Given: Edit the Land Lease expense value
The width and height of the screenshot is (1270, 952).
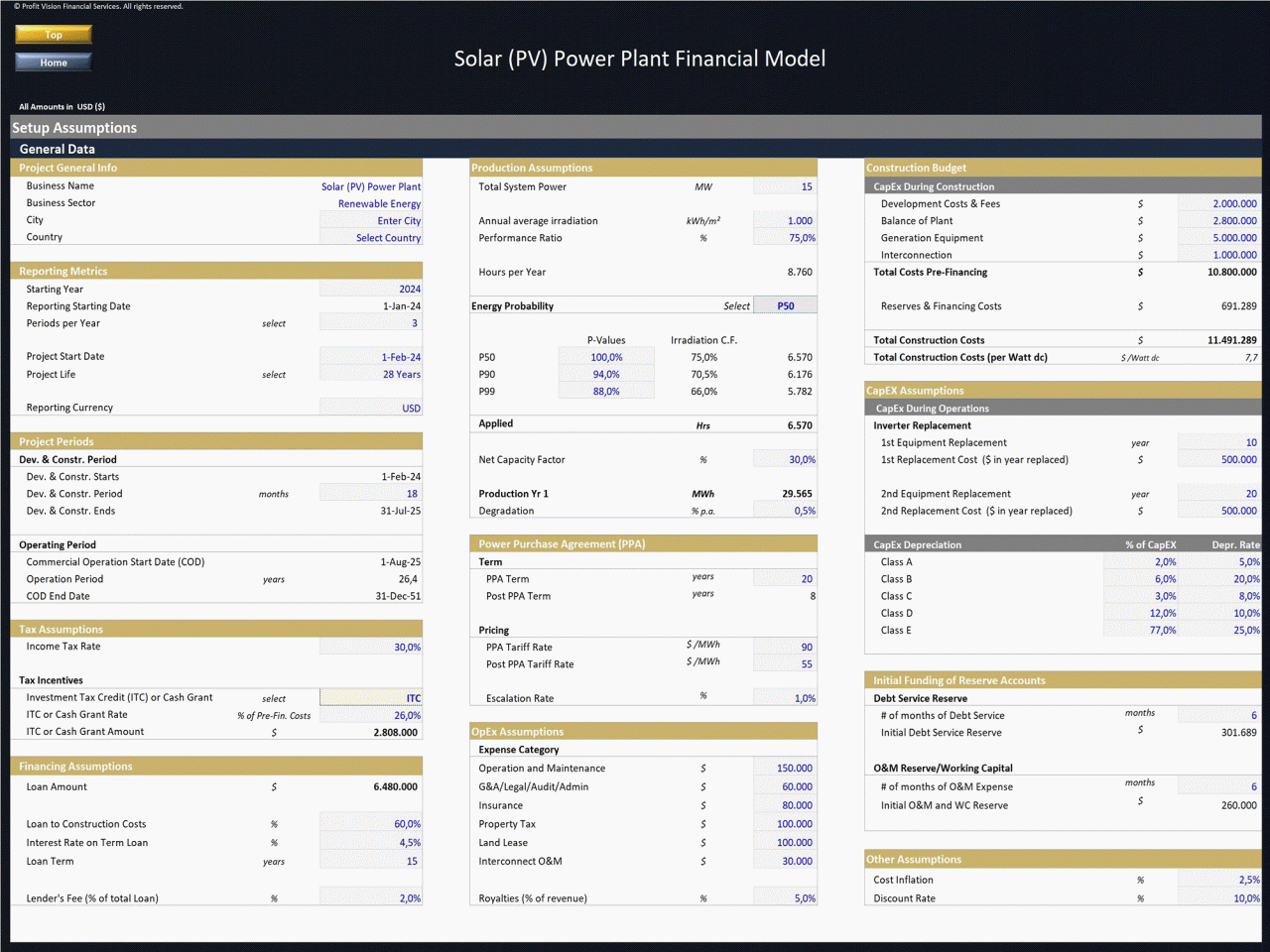Looking at the screenshot, I should point(785,843).
